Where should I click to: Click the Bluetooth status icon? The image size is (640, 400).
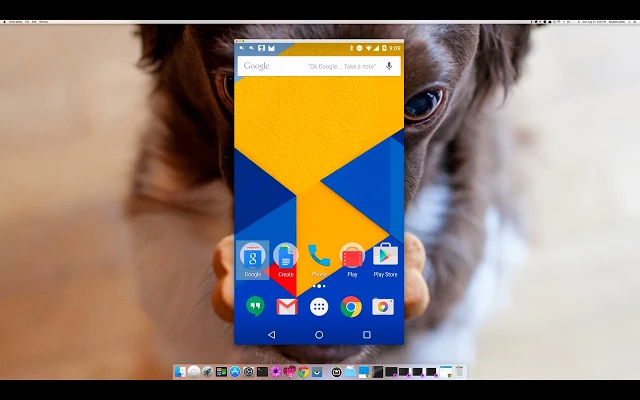click(351, 48)
